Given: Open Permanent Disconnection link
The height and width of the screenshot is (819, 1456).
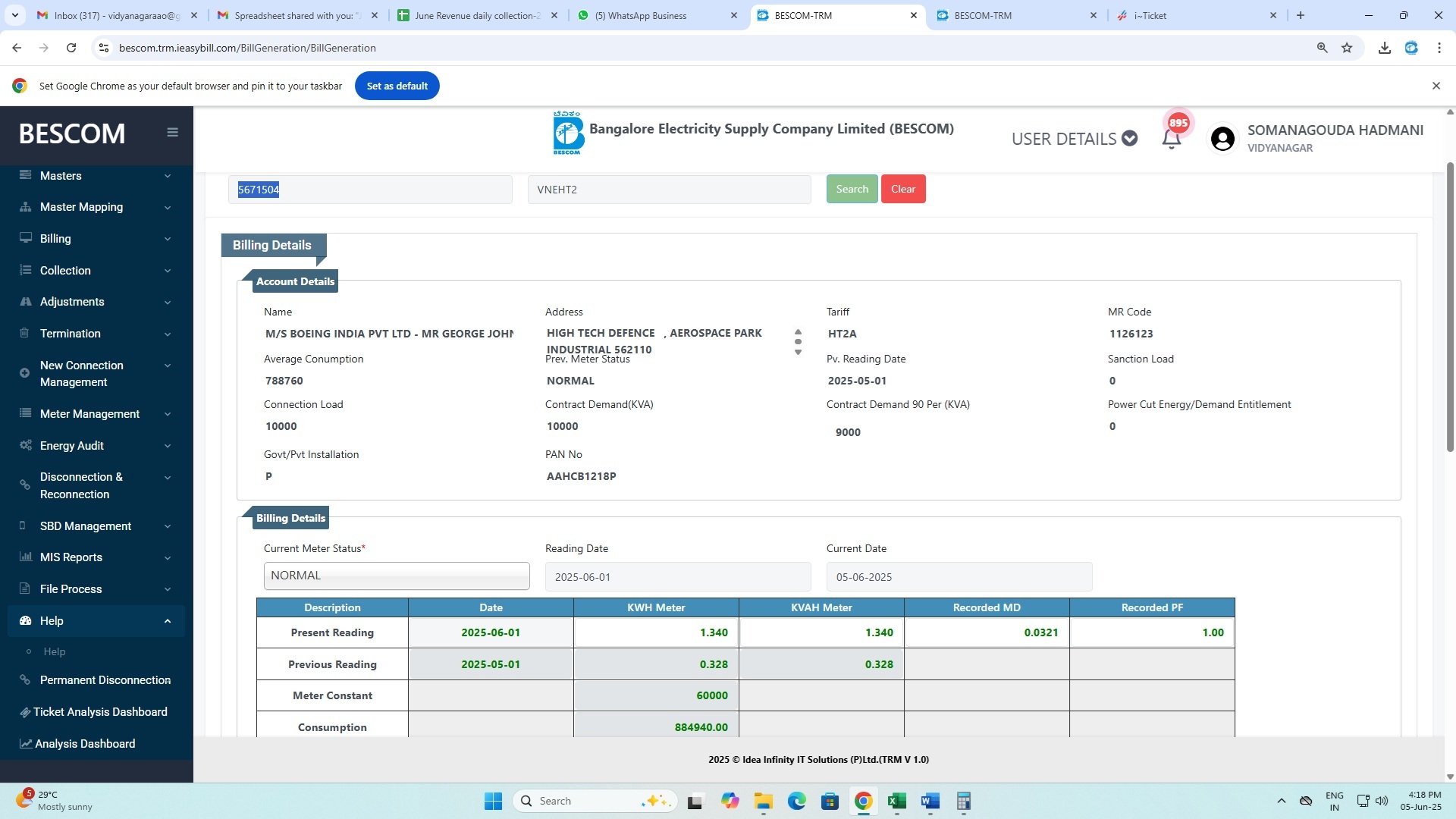Looking at the screenshot, I should pyautogui.click(x=96, y=680).
